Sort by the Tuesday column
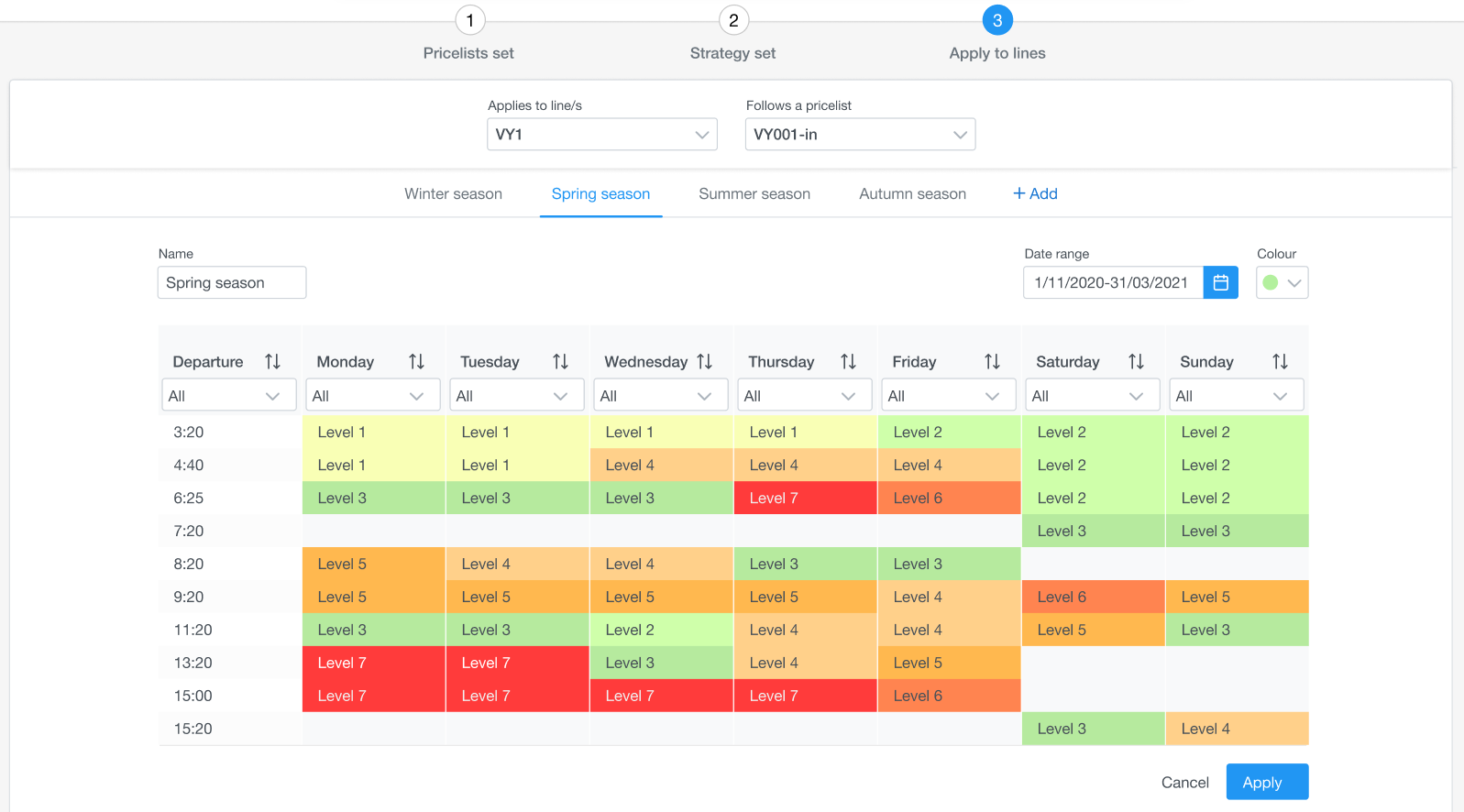The image size is (1464, 812). (560, 361)
